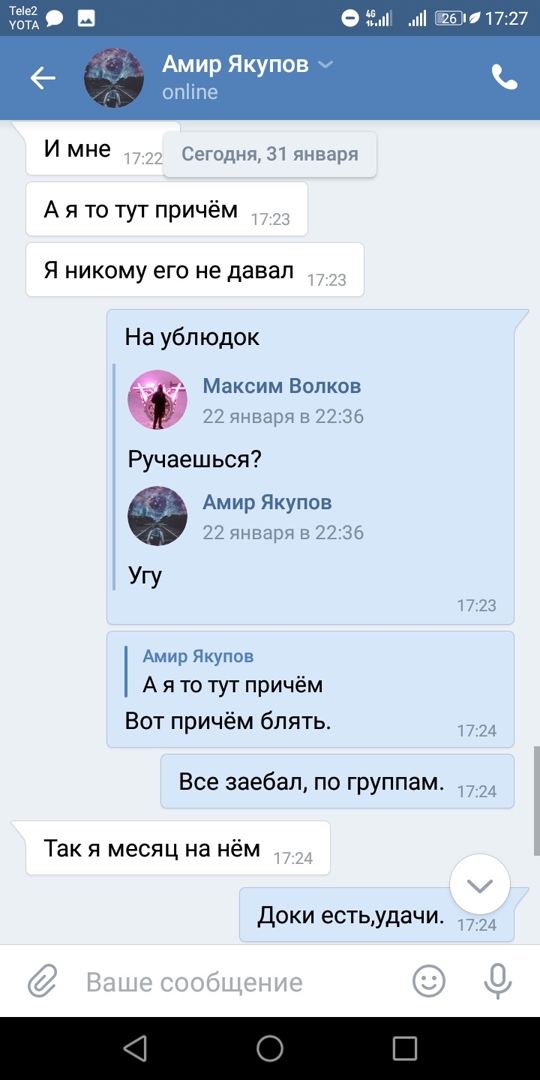540x1080 pixels.
Task: Open Максим Волков name link in forwarded message
Action: pyautogui.click(x=282, y=386)
